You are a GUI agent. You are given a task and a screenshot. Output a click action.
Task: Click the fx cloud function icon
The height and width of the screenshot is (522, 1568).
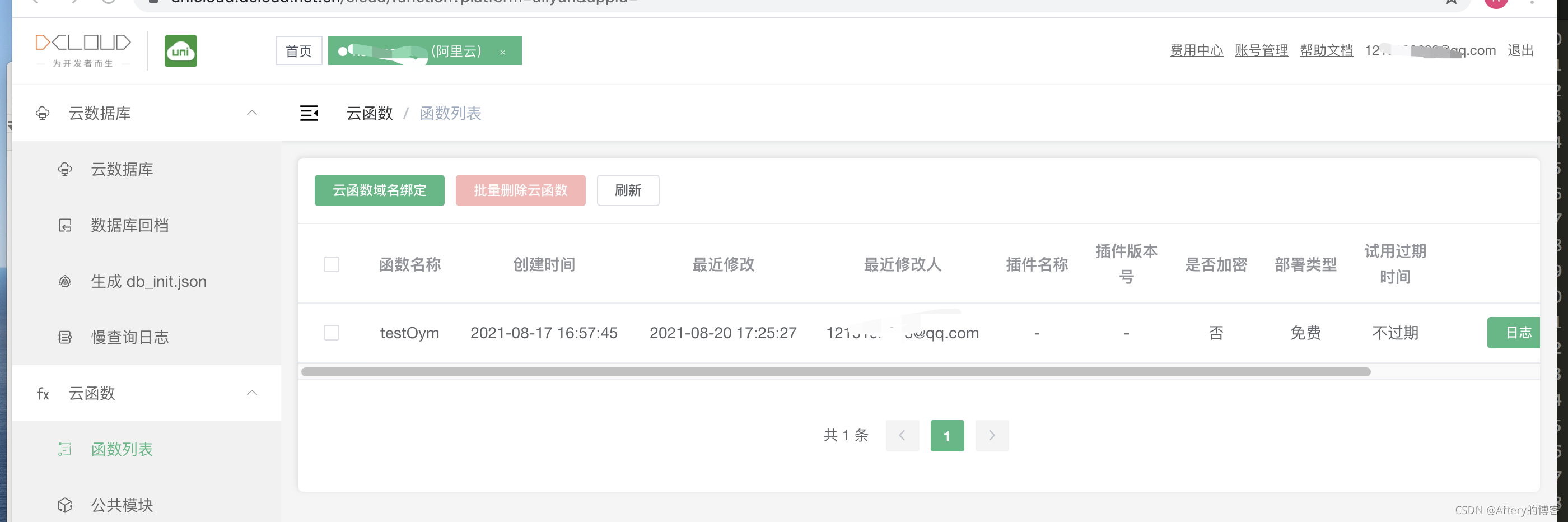coord(43,394)
